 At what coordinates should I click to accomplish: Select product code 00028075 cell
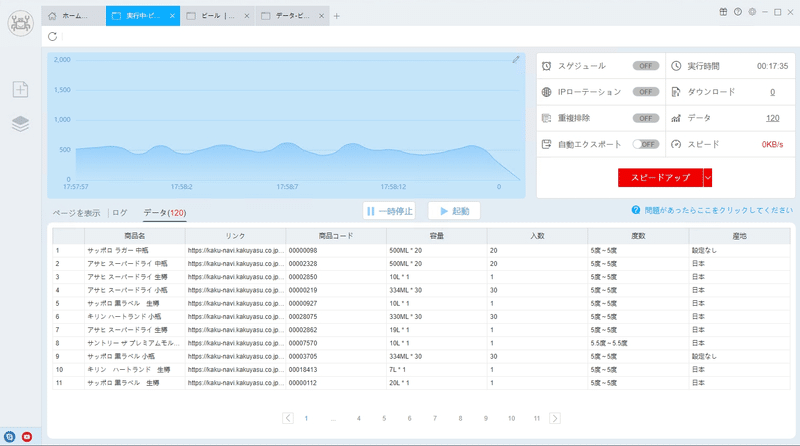pos(336,317)
